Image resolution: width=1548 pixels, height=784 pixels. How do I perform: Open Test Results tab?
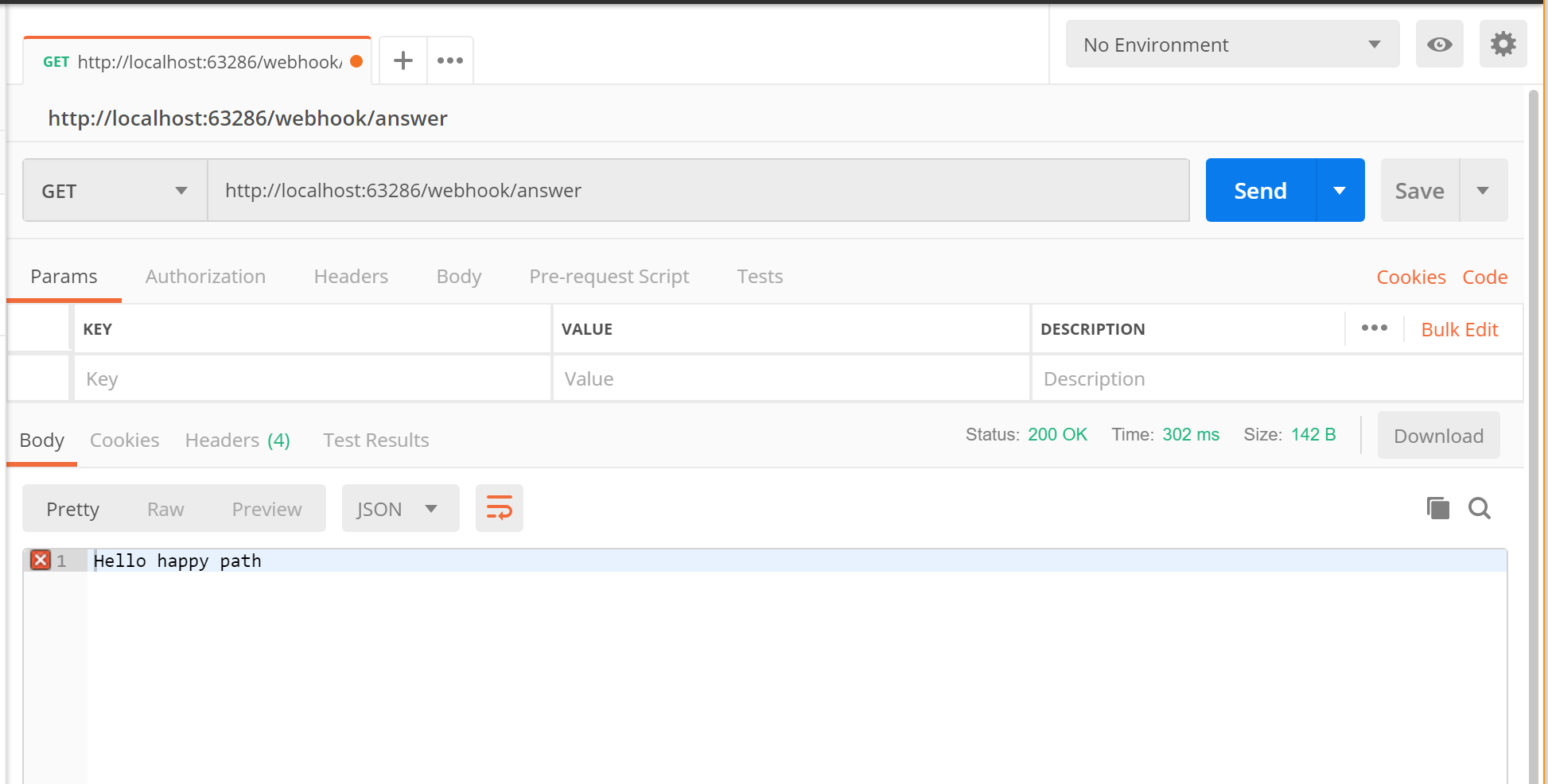click(x=375, y=441)
